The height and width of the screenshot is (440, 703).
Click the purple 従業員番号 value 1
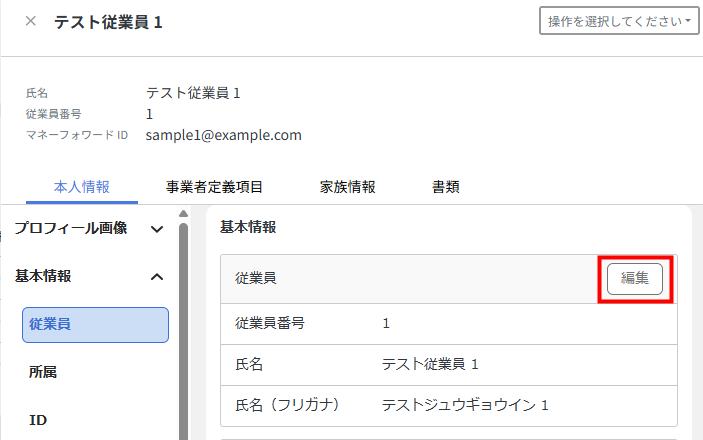tap(386, 323)
